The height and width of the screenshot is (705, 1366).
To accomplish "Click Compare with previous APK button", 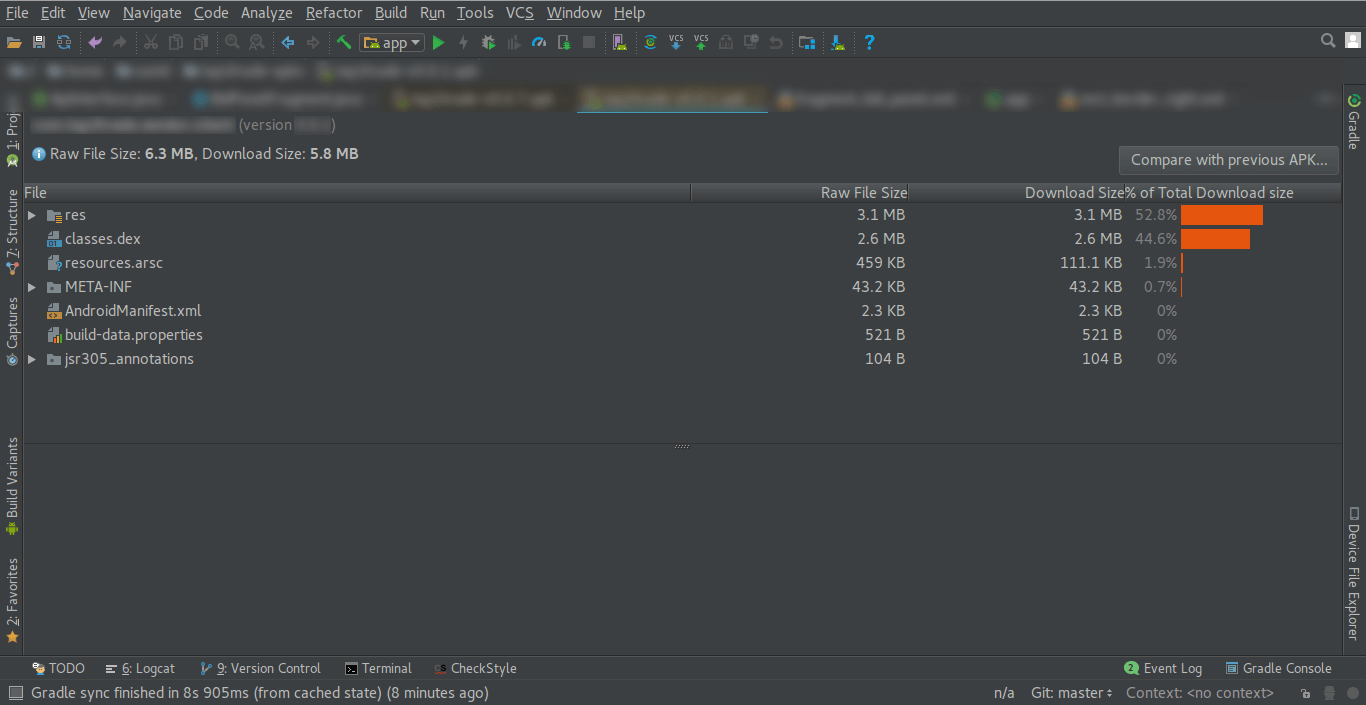I will pyautogui.click(x=1228, y=160).
